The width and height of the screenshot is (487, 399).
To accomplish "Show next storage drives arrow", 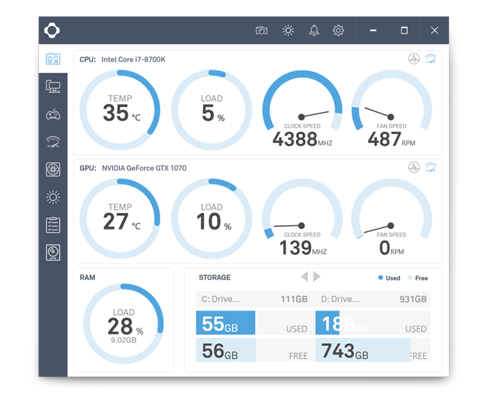I will [317, 276].
